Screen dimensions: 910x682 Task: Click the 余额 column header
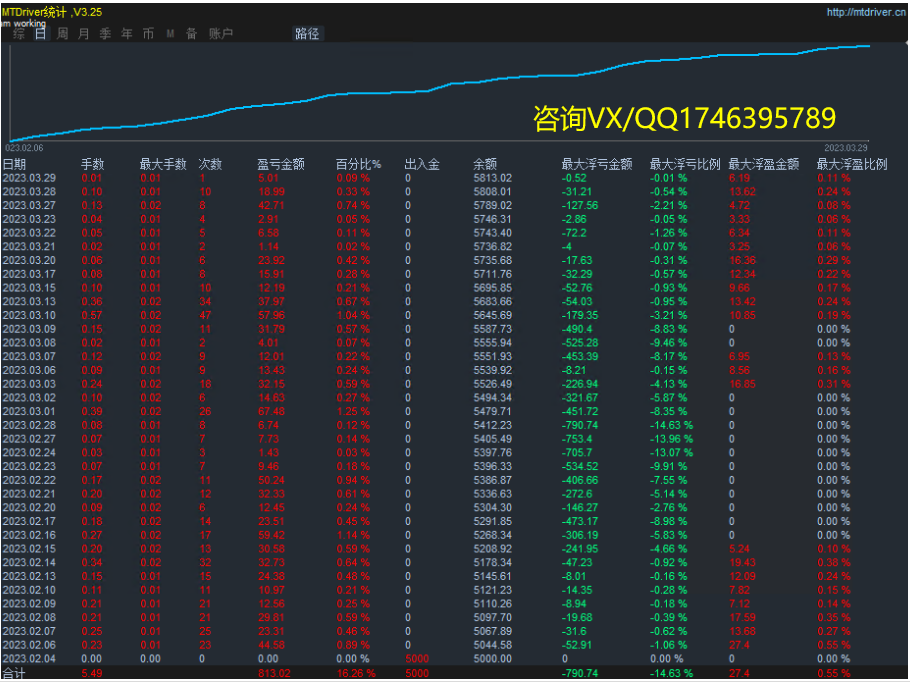tap(485, 164)
